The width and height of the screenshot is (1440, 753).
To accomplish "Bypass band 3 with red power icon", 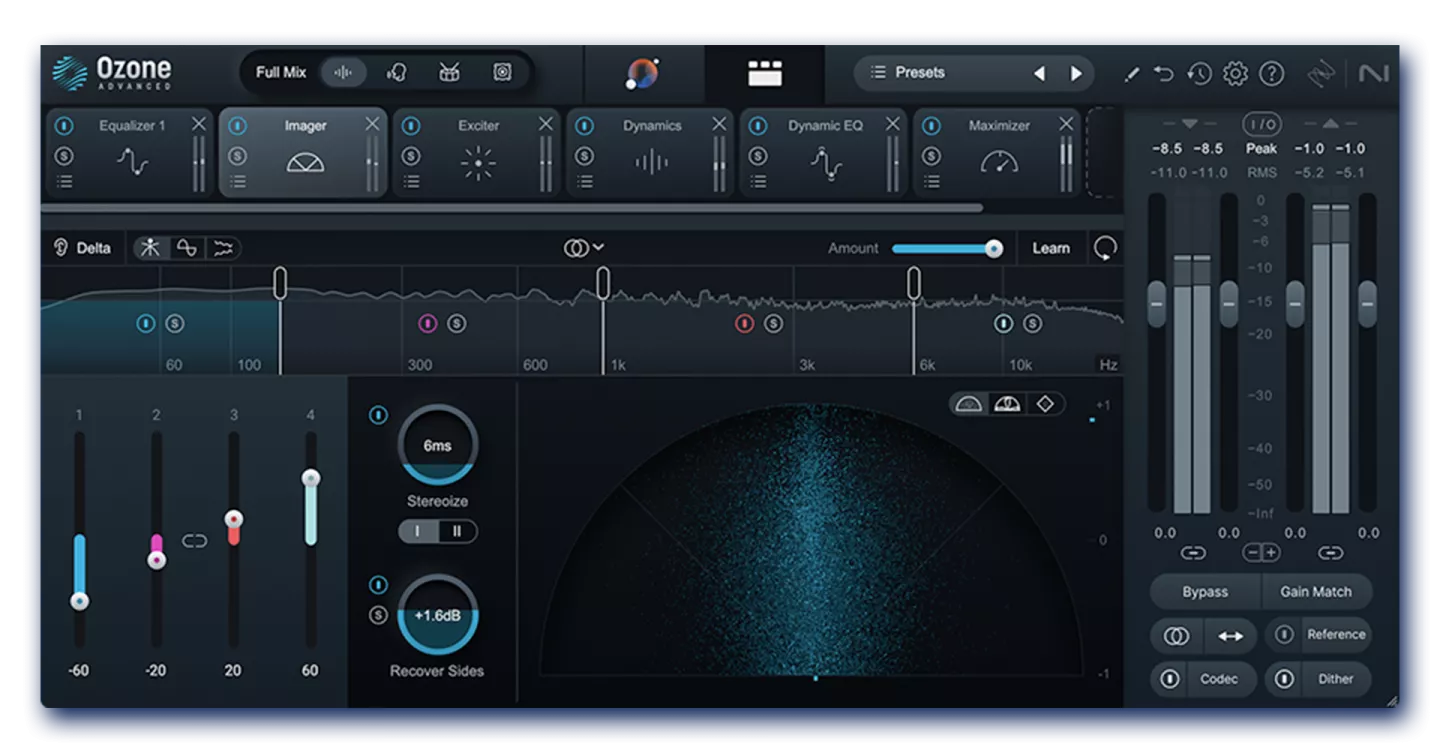I will [744, 323].
